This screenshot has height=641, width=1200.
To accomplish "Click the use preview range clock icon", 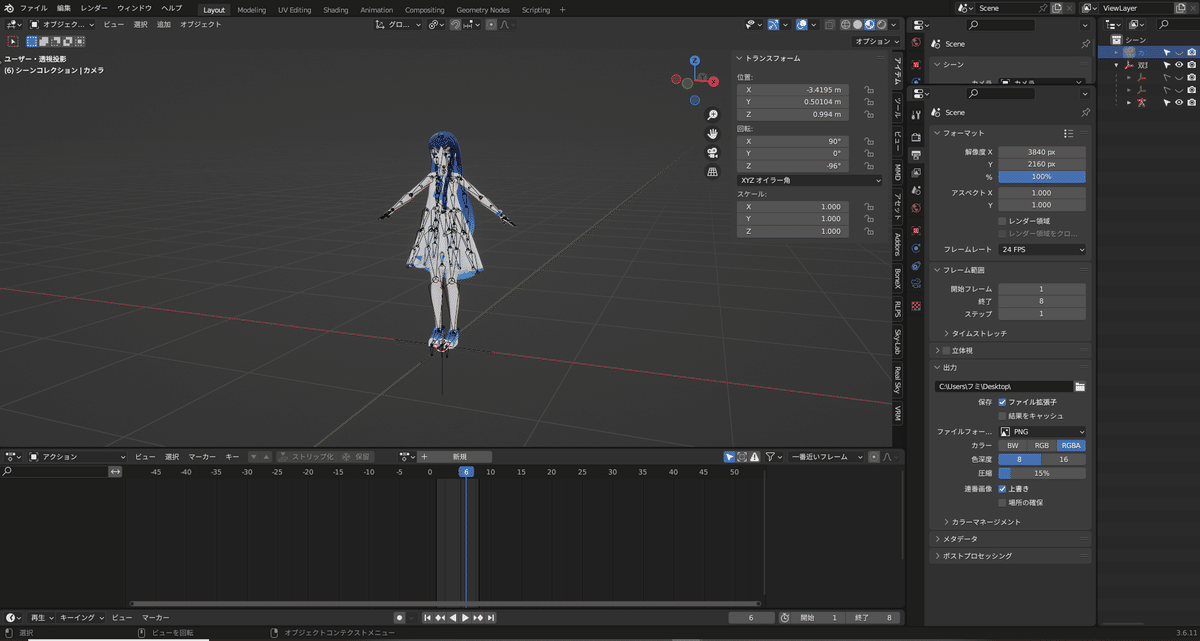I will pyautogui.click(x=785, y=618).
